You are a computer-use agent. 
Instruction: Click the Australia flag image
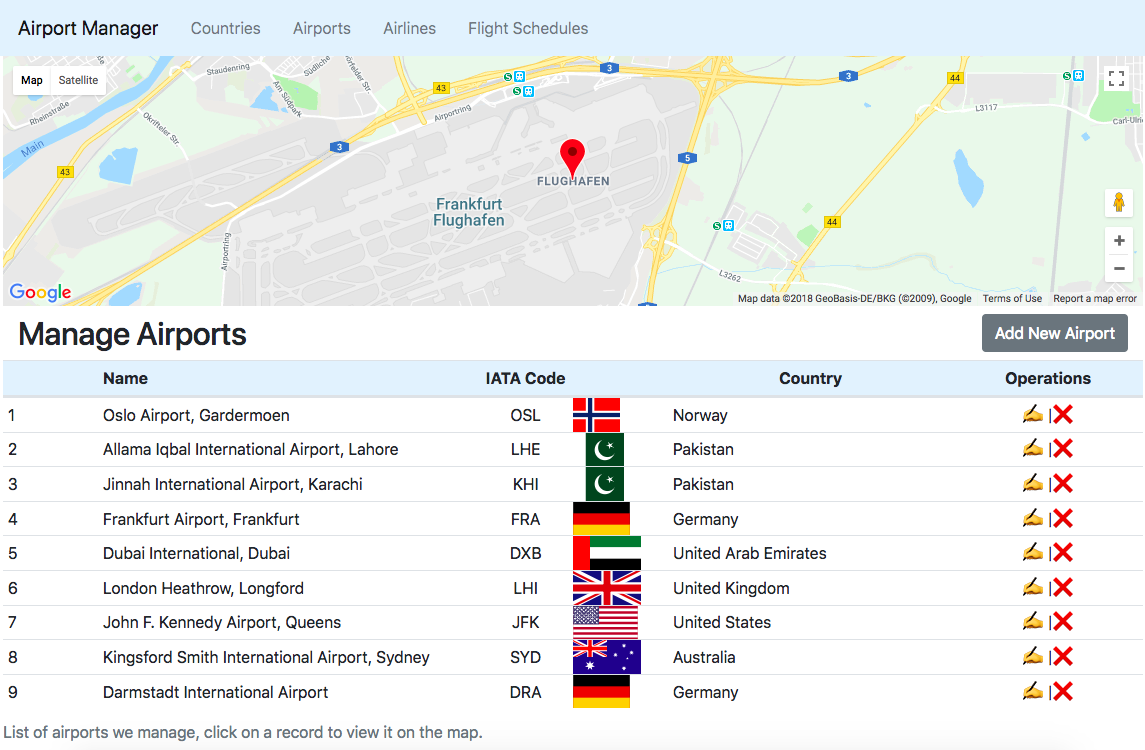click(607, 657)
